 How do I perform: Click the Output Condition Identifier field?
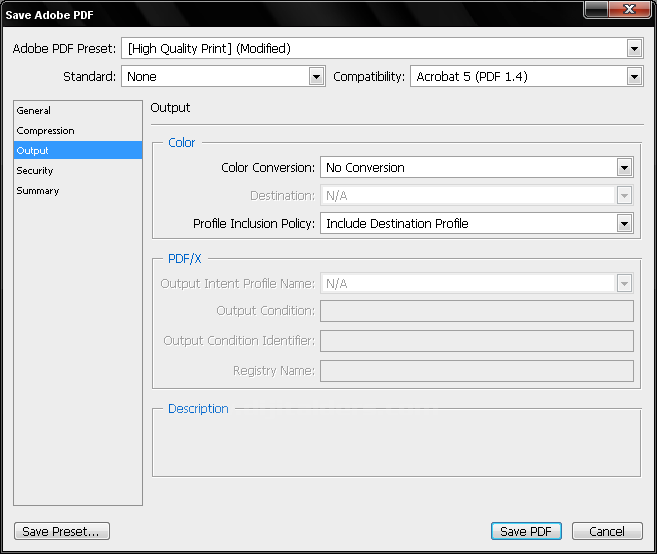(477, 341)
